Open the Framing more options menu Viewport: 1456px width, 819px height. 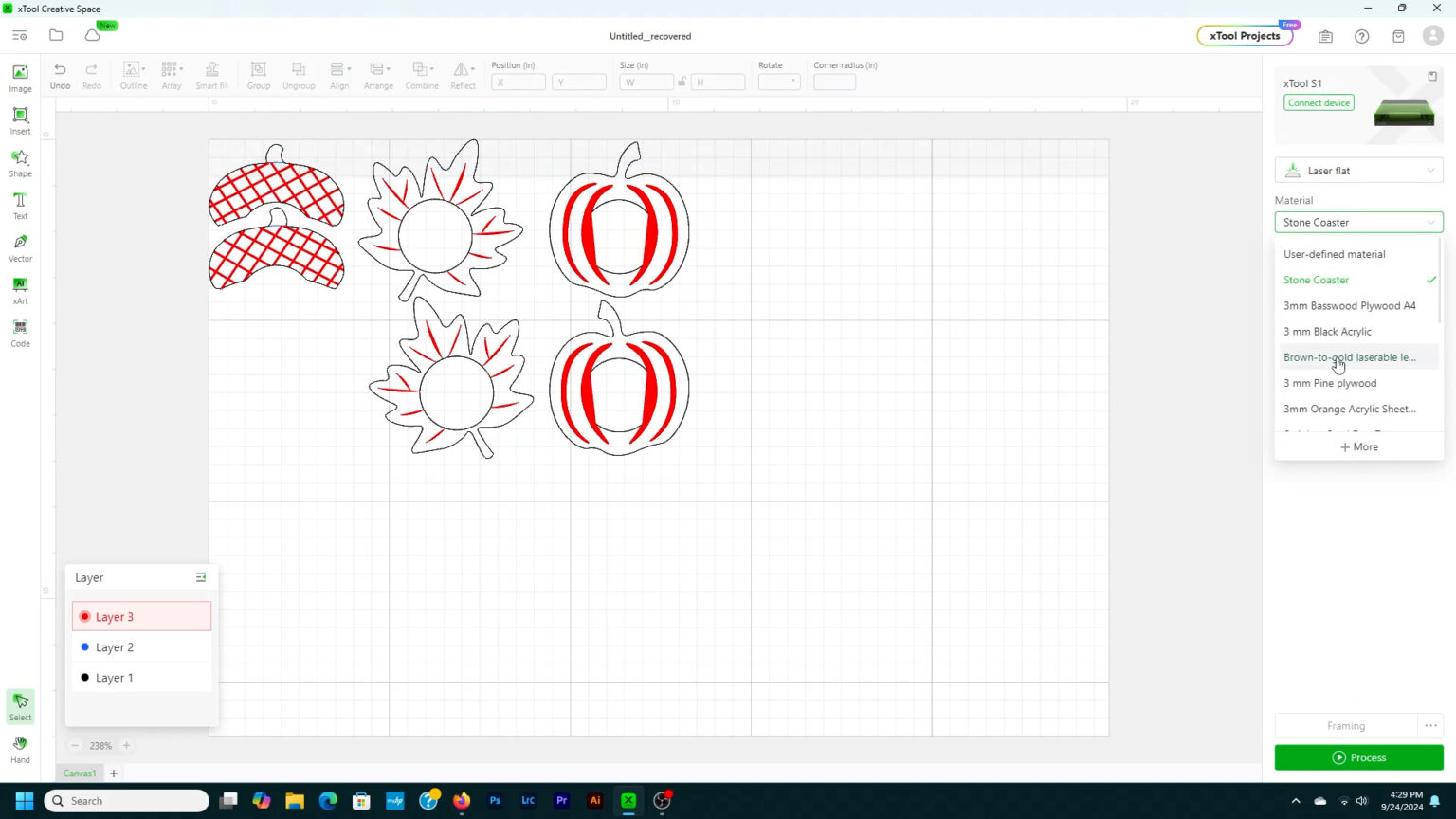click(x=1430, y=726)
